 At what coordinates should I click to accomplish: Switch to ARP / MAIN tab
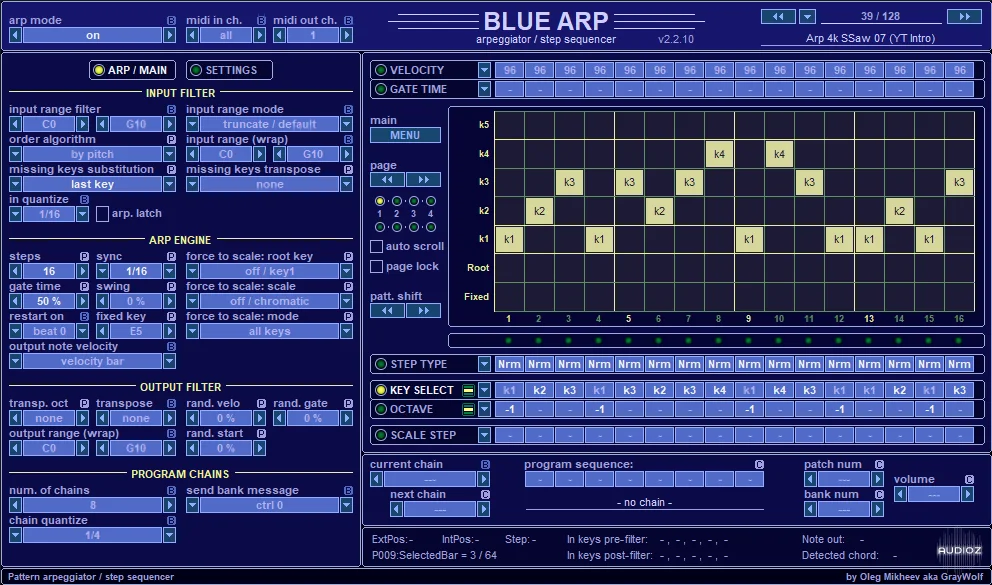[133, 70]
